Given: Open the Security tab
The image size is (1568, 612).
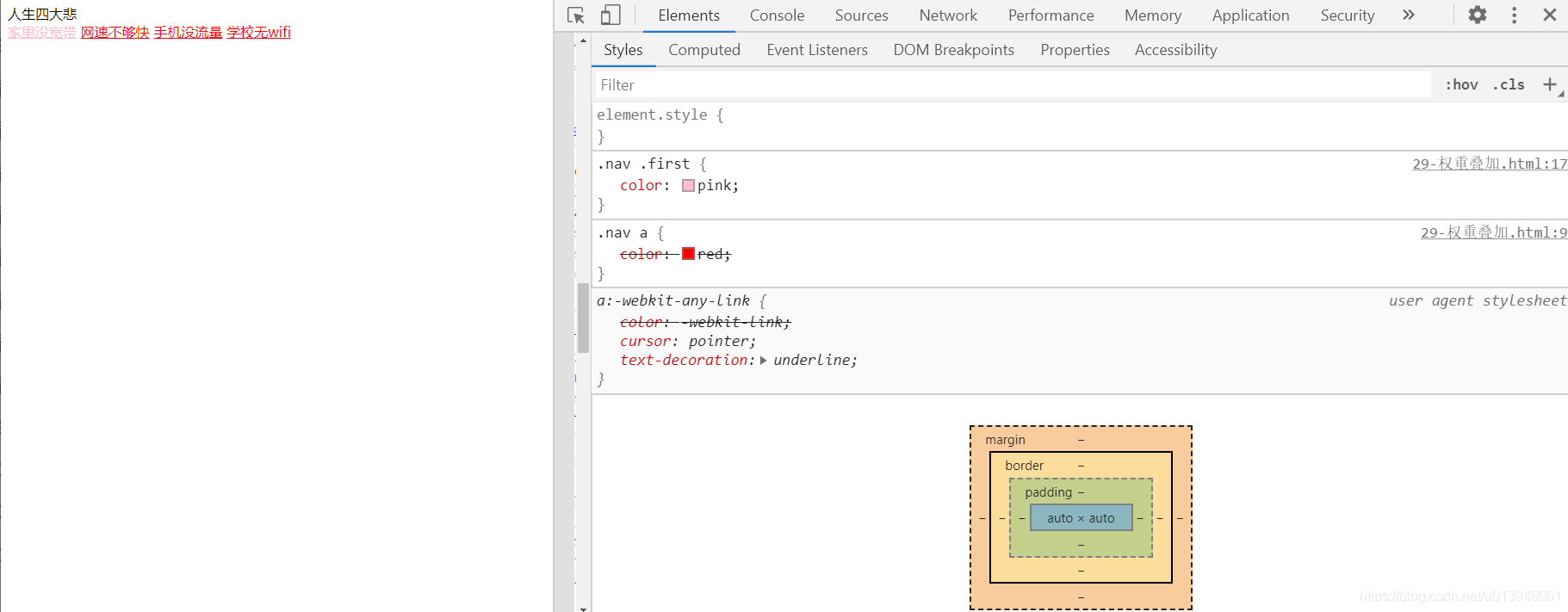Looking at the screenshot, I should (x=1347, y=15).
